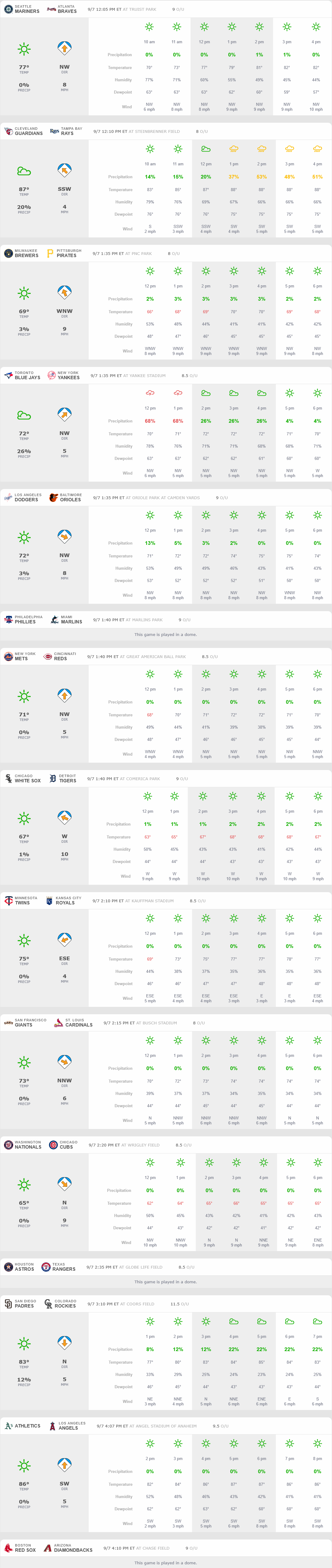
Task: Select the wind direction icon for Blue Jays–Yankees
Action: coord(64,414)
